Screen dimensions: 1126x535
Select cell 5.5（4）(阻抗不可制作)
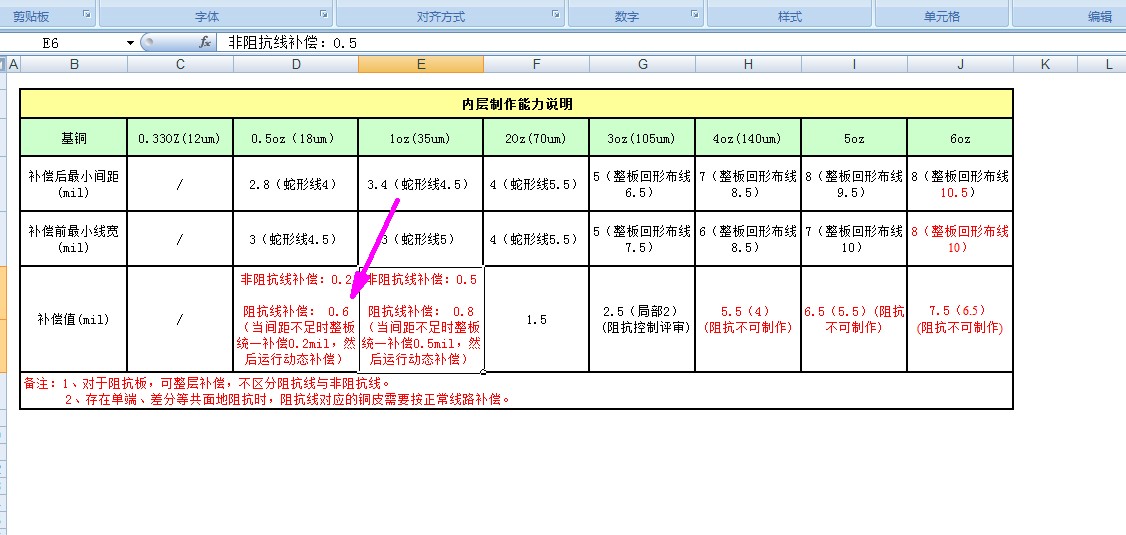(x=748, y=320)
